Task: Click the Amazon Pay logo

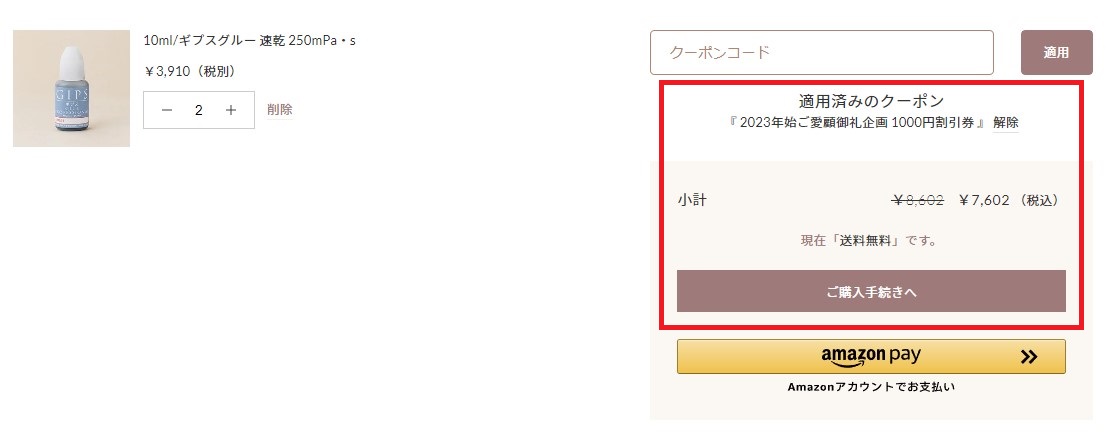Action: [871, 356]
